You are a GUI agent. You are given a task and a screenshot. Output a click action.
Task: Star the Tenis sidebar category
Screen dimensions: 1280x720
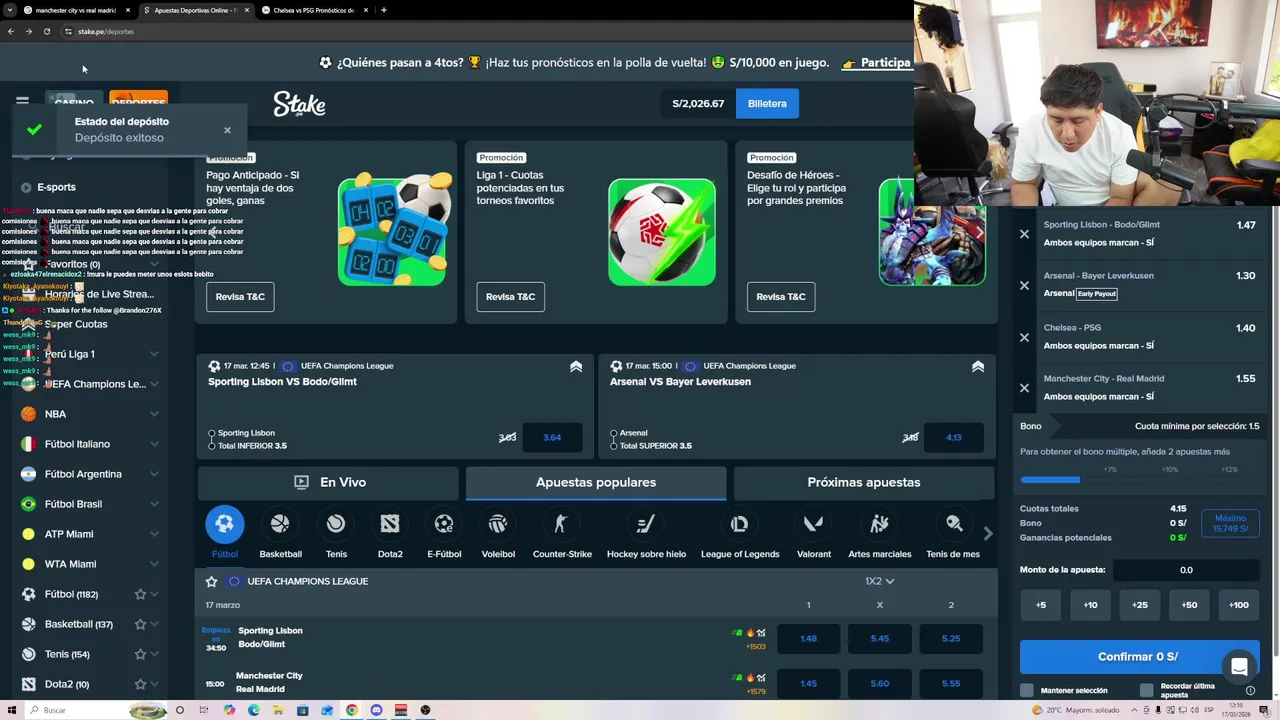pyautogui.click(x=140, y=654)
